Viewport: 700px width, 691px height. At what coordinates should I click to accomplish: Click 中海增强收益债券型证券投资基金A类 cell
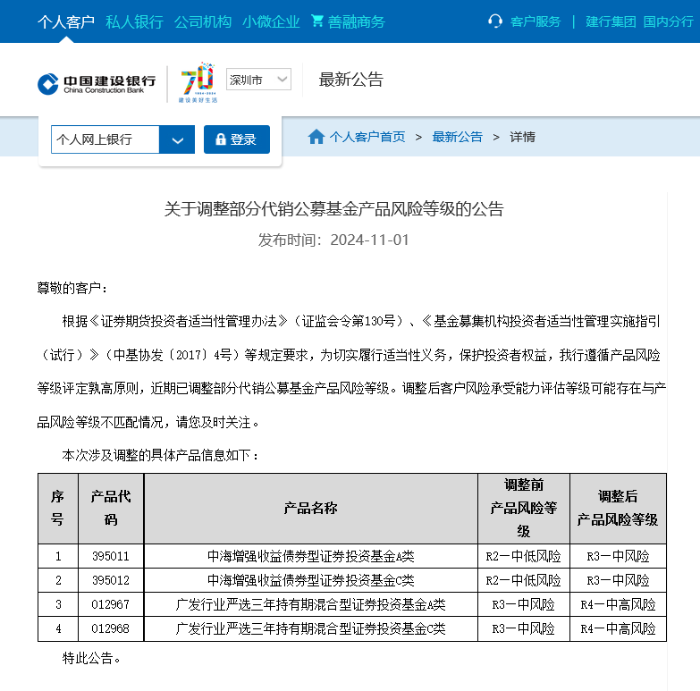[311, 556]
